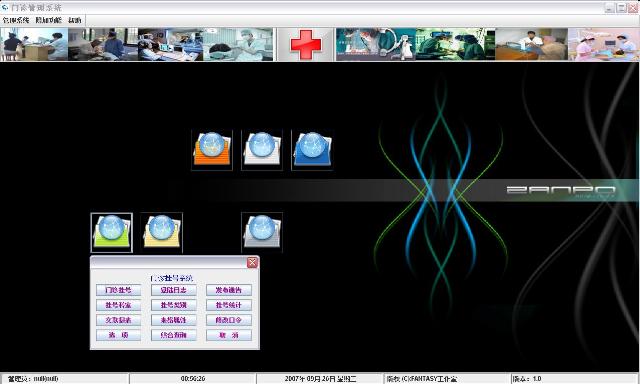Click the red cross emblem in banner

click(306, 44)
